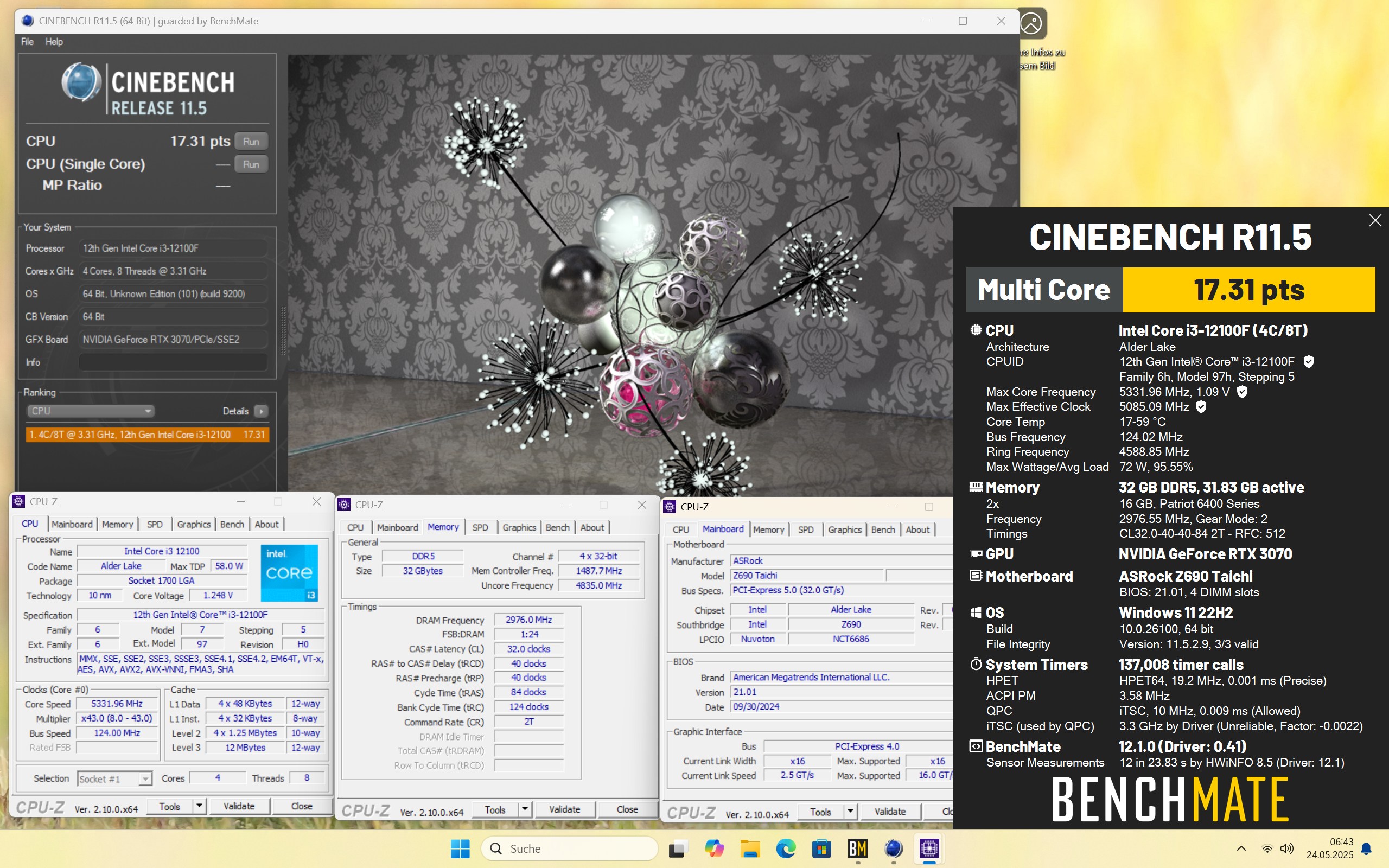This screenshot has height=868, width=1389.
Task: Open Microsoft Store from taskbar
Action: pos(821,848)
